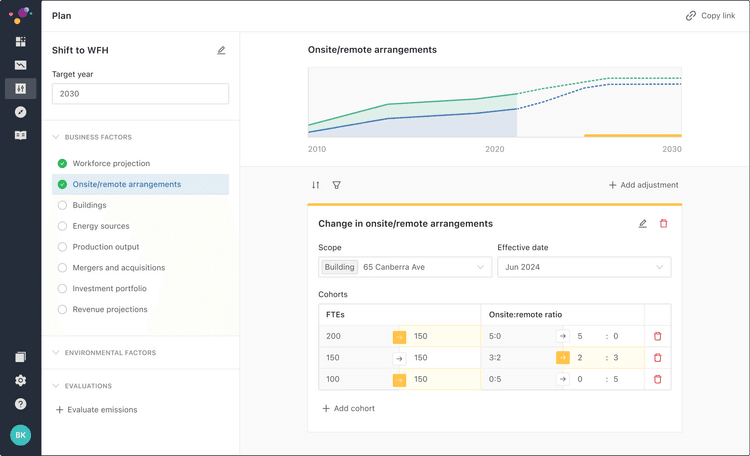
Task: Open the Workforce projection item
Action: coord(110,163)
